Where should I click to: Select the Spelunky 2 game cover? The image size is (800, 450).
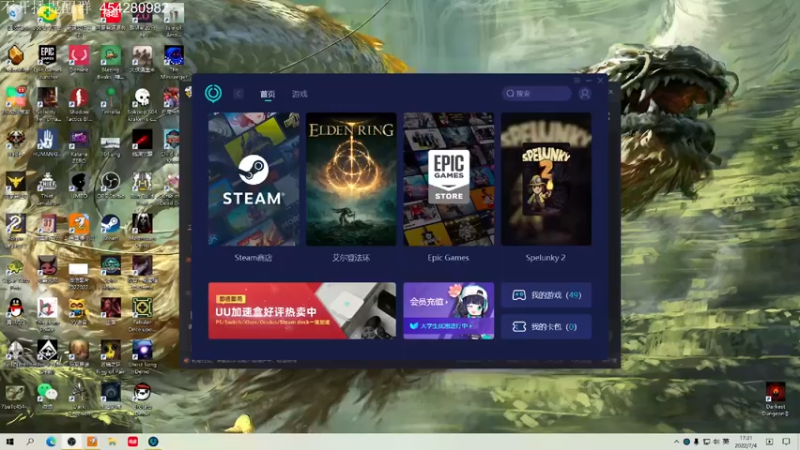[x=546, y=179]
